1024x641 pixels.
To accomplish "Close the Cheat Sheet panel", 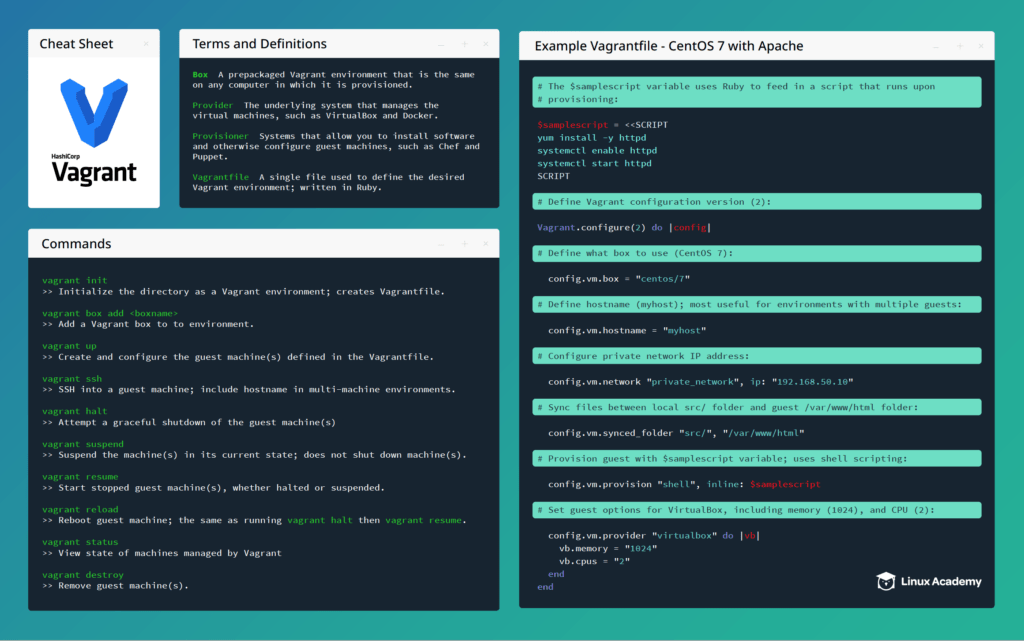I will 146,44.
